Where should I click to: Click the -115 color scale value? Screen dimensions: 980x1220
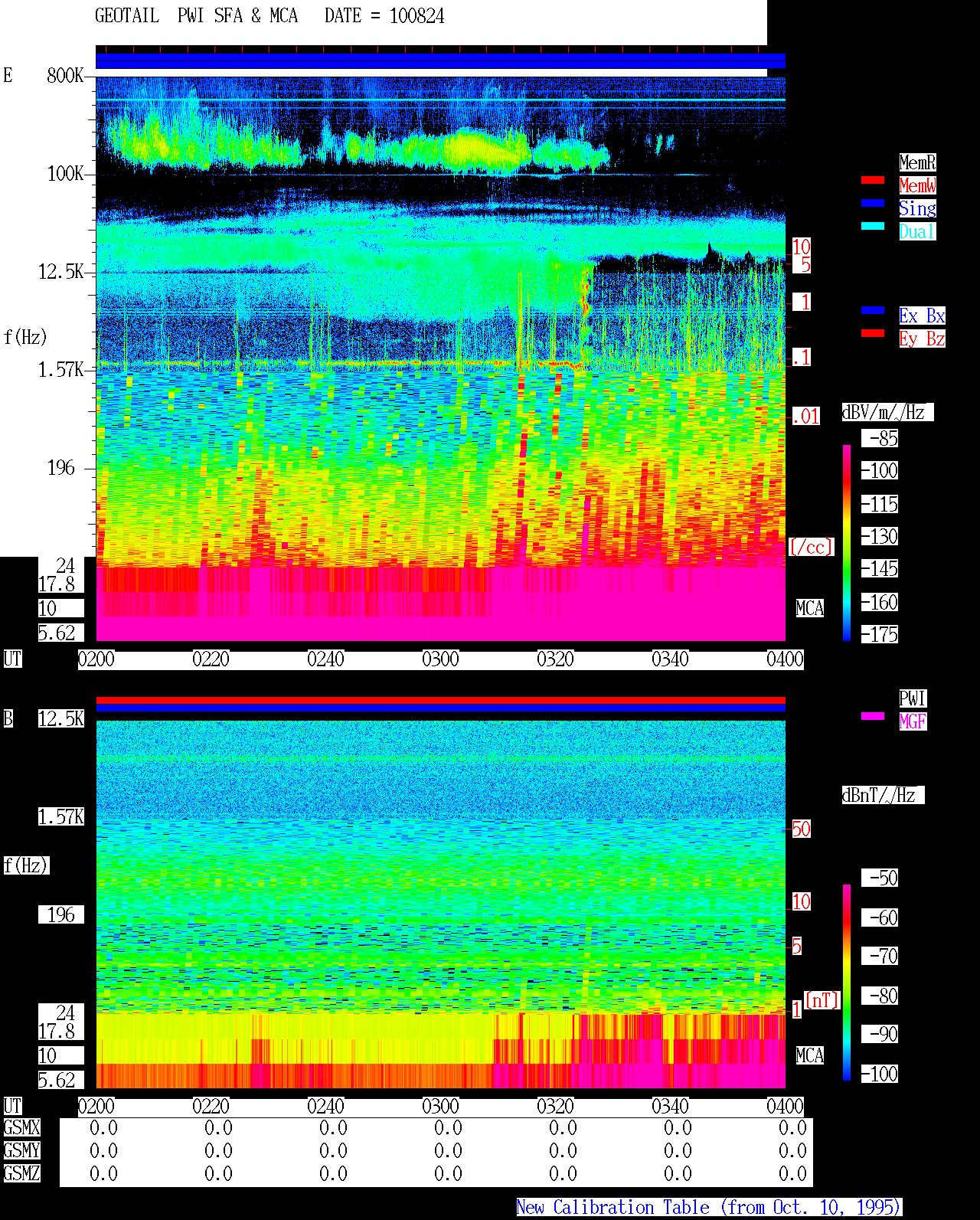pyautogui.click(x=880, y=504)
